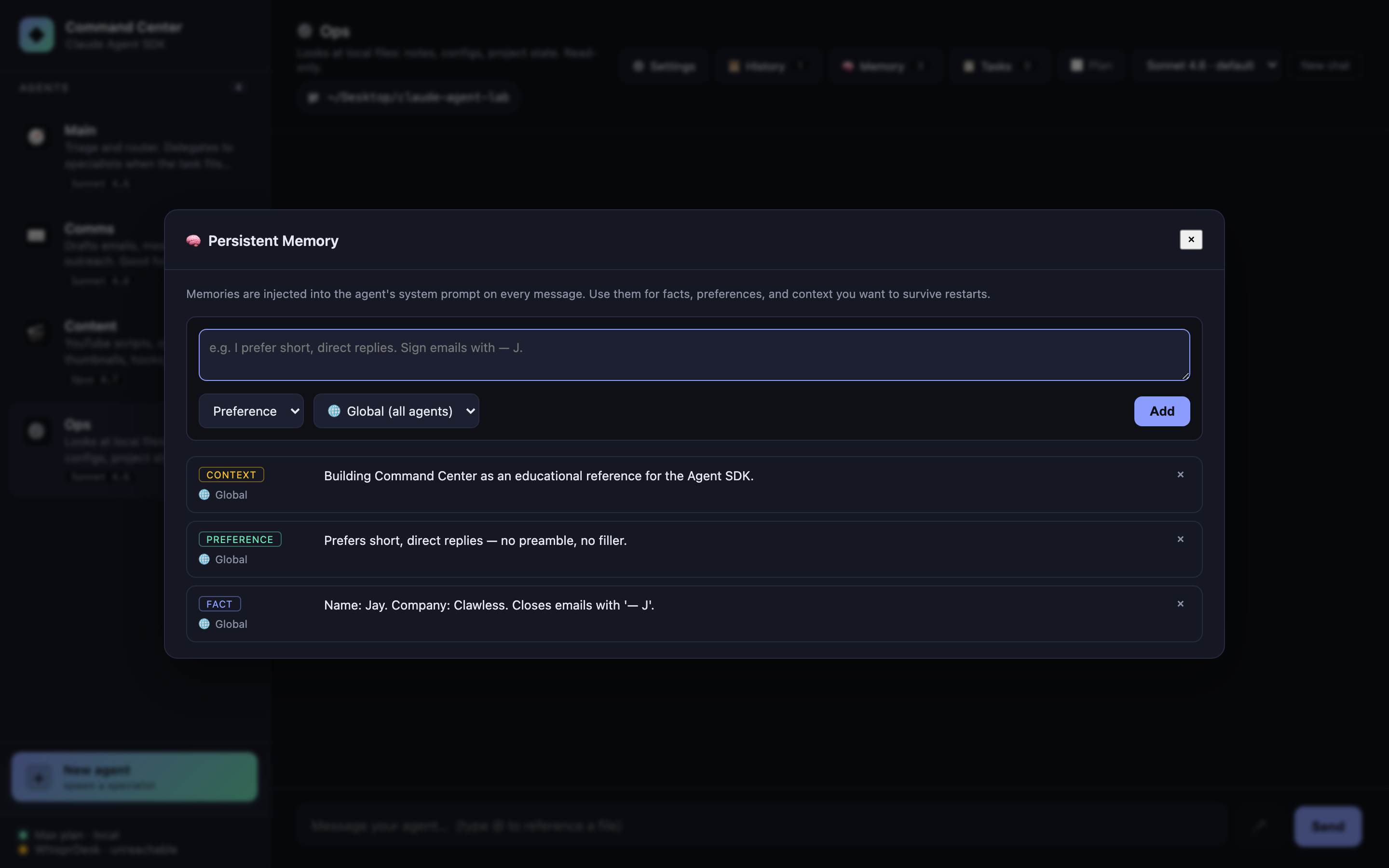Click the globe icon under the FACT tag
This screenshot has width=1389, height=868.
click(204, 624)
